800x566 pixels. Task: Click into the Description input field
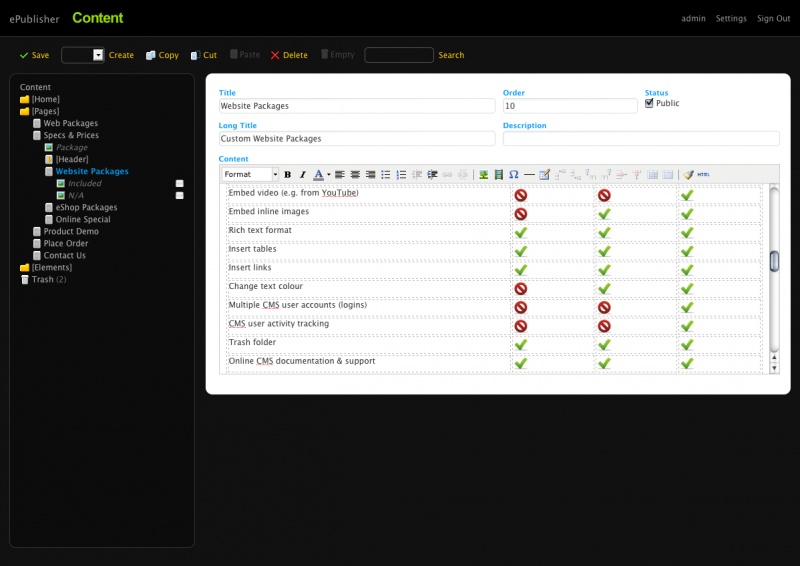(x=640, y=139)
